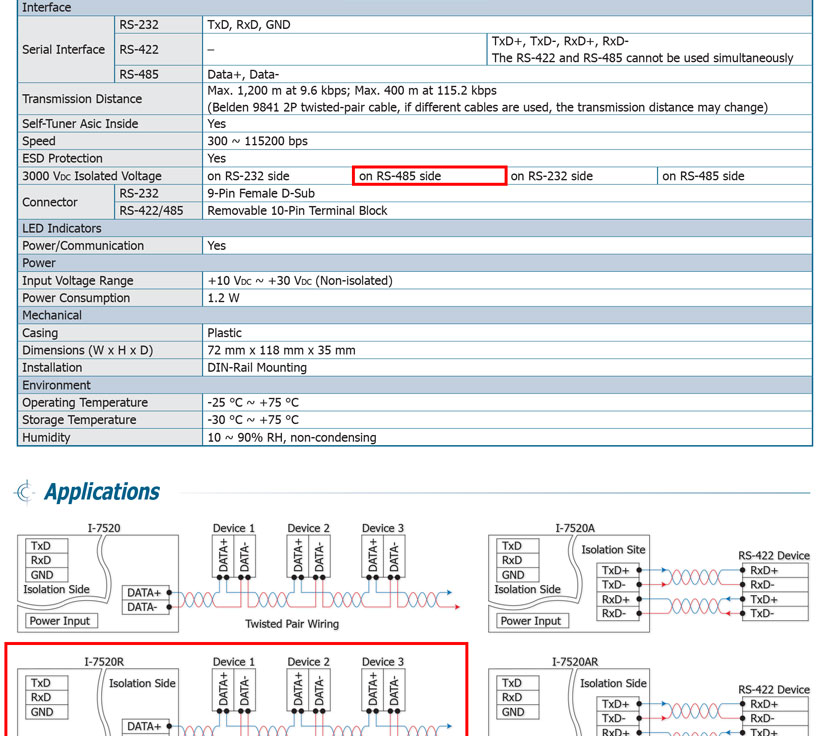The width and height of the screenshot is (830, 736).
Task: Click the "1.2 W" value
Action: (223, 298)
